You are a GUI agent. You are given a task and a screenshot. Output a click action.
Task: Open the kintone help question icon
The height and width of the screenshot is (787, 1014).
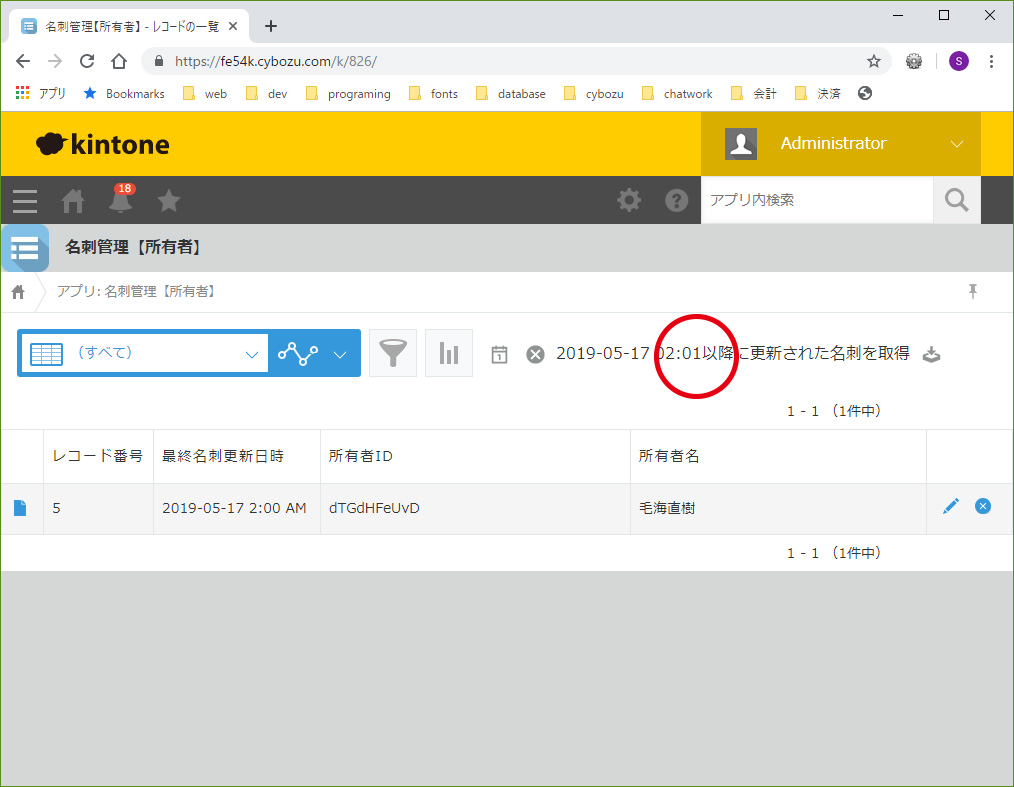676,200
